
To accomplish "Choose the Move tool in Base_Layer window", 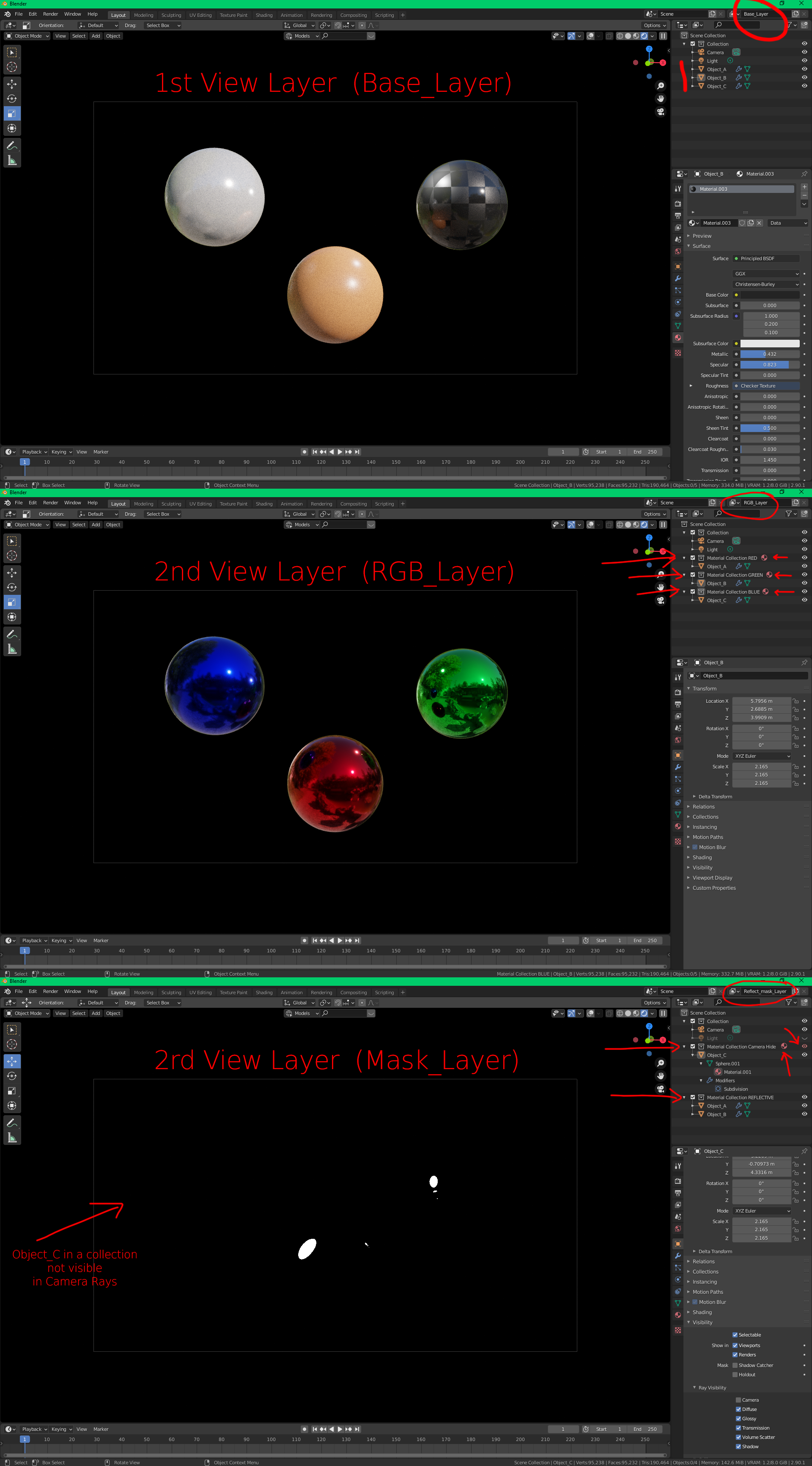I will pos(12,84).
